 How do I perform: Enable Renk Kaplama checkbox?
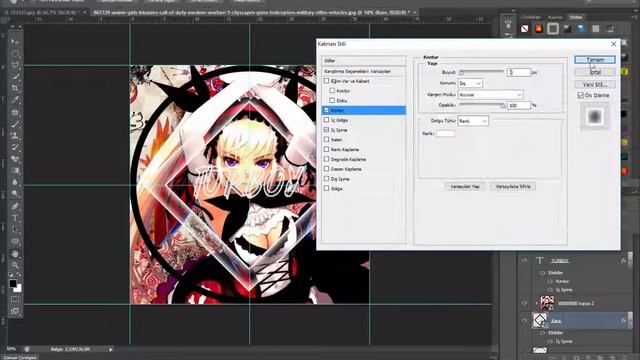point(327,149)
